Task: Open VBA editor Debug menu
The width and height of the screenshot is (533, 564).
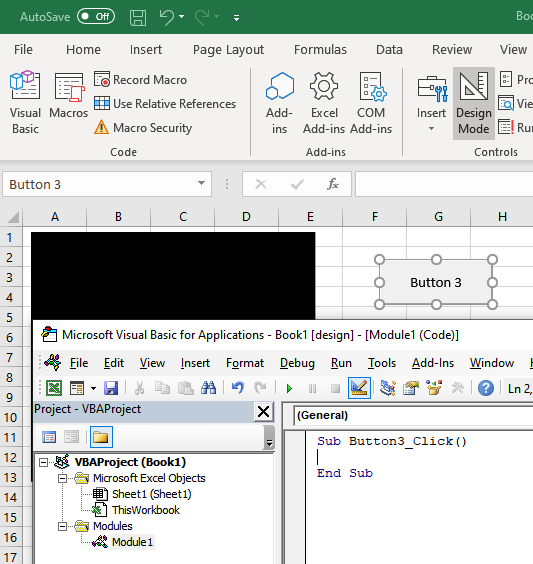Action: [297, 363]
